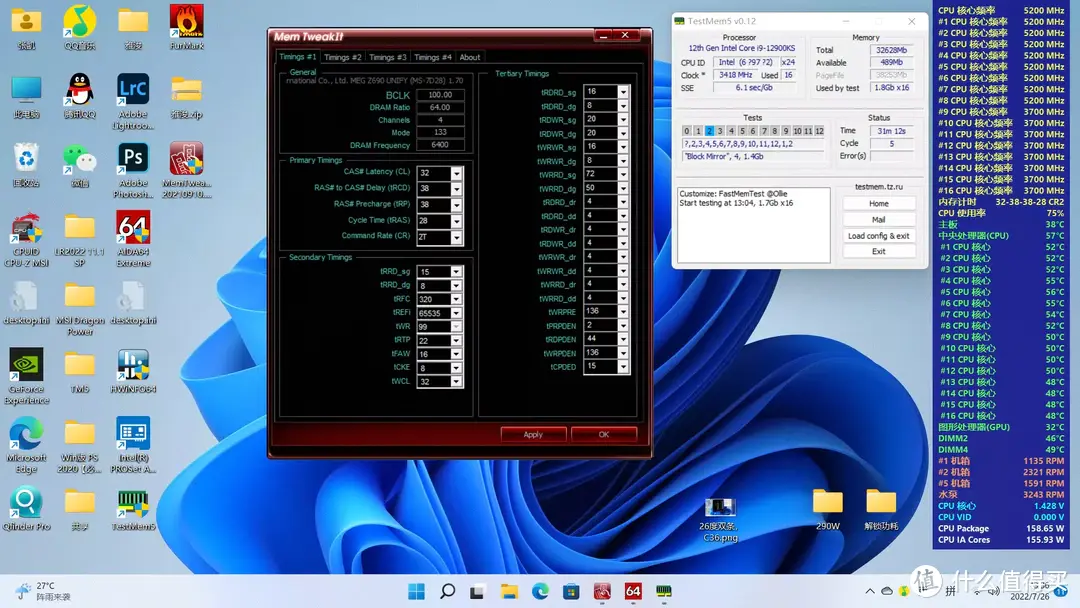1080x608 pixels.
Task: Switch to the Timings #2 tab
Action: pos(342,57)
